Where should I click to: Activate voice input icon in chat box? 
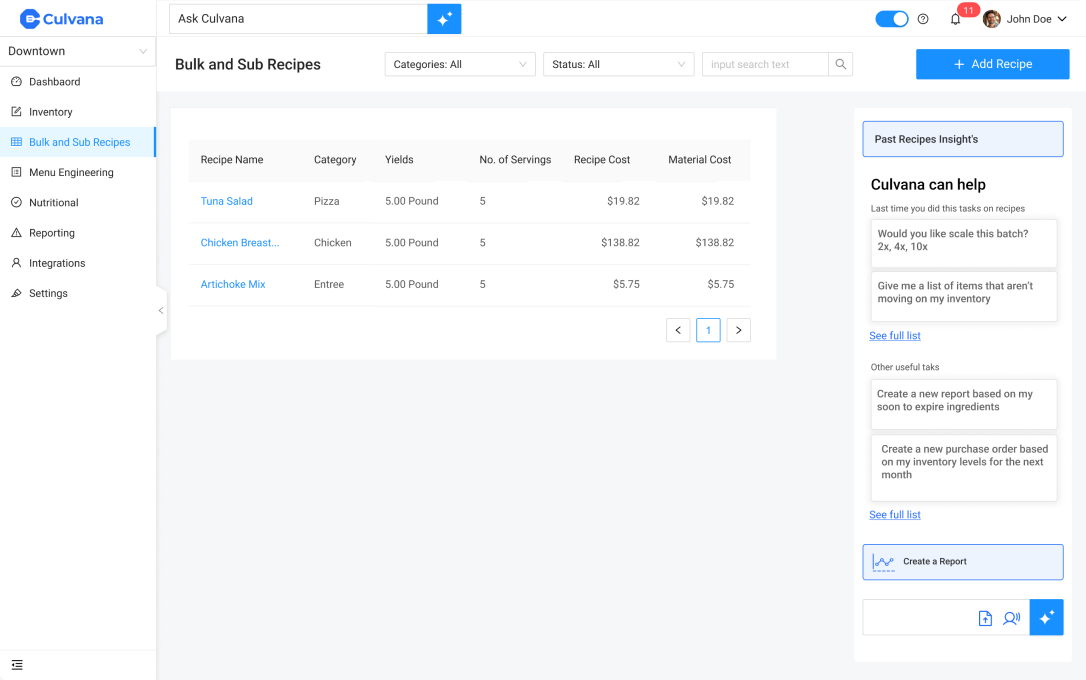1012,618
